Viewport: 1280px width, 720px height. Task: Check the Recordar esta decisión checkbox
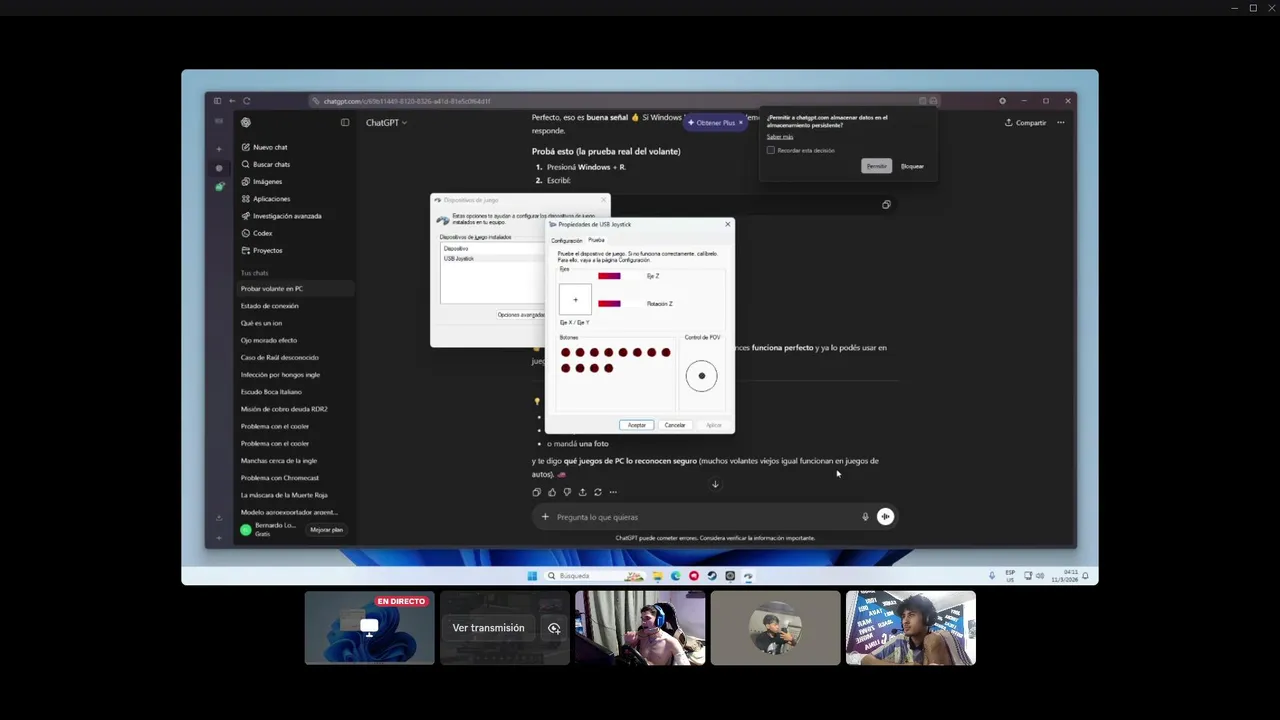pyautogui.click(x=771, y=150)
